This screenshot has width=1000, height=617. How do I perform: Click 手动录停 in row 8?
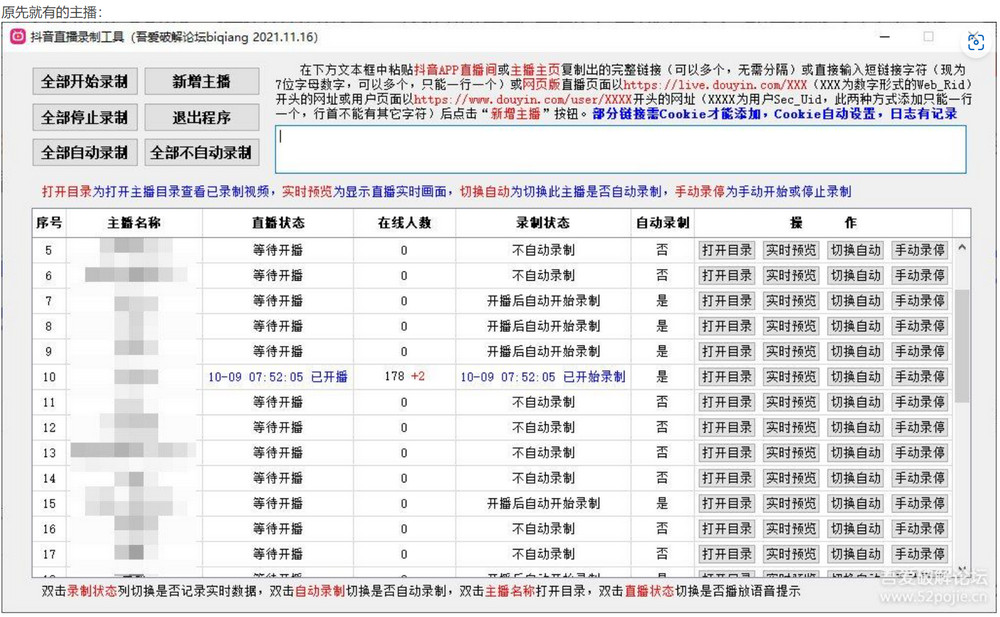[x=920, y=326]
